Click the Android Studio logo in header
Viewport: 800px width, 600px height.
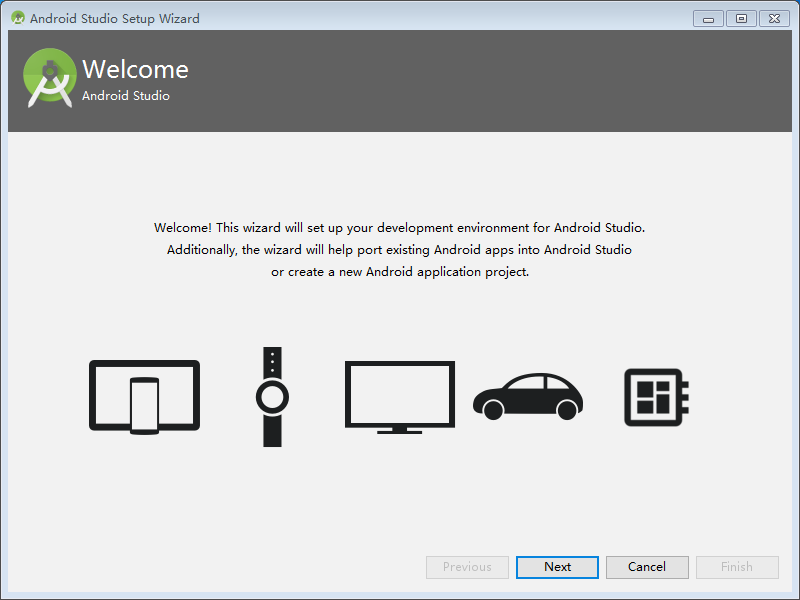(x=49, y=78)
